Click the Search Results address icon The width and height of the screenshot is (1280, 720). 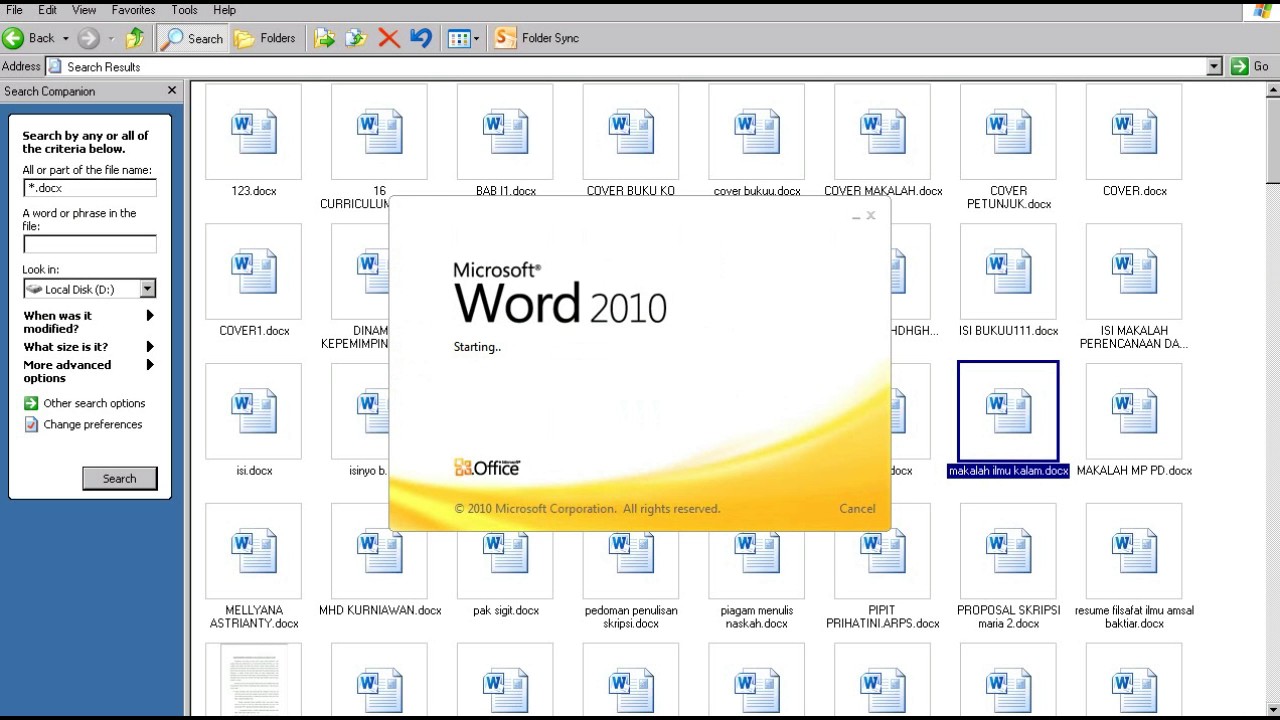[x=56, y=66]
